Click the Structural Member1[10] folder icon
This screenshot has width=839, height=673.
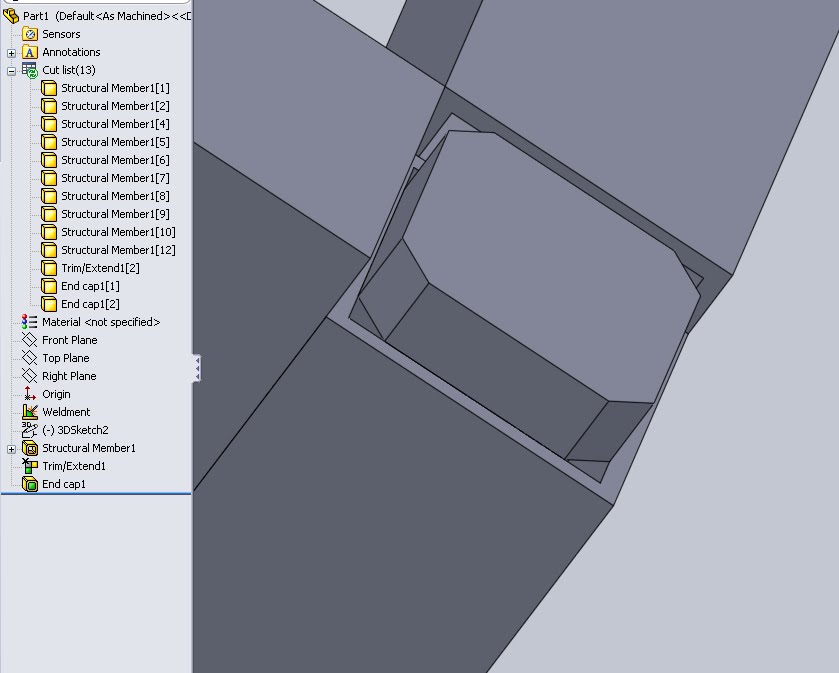49,232
